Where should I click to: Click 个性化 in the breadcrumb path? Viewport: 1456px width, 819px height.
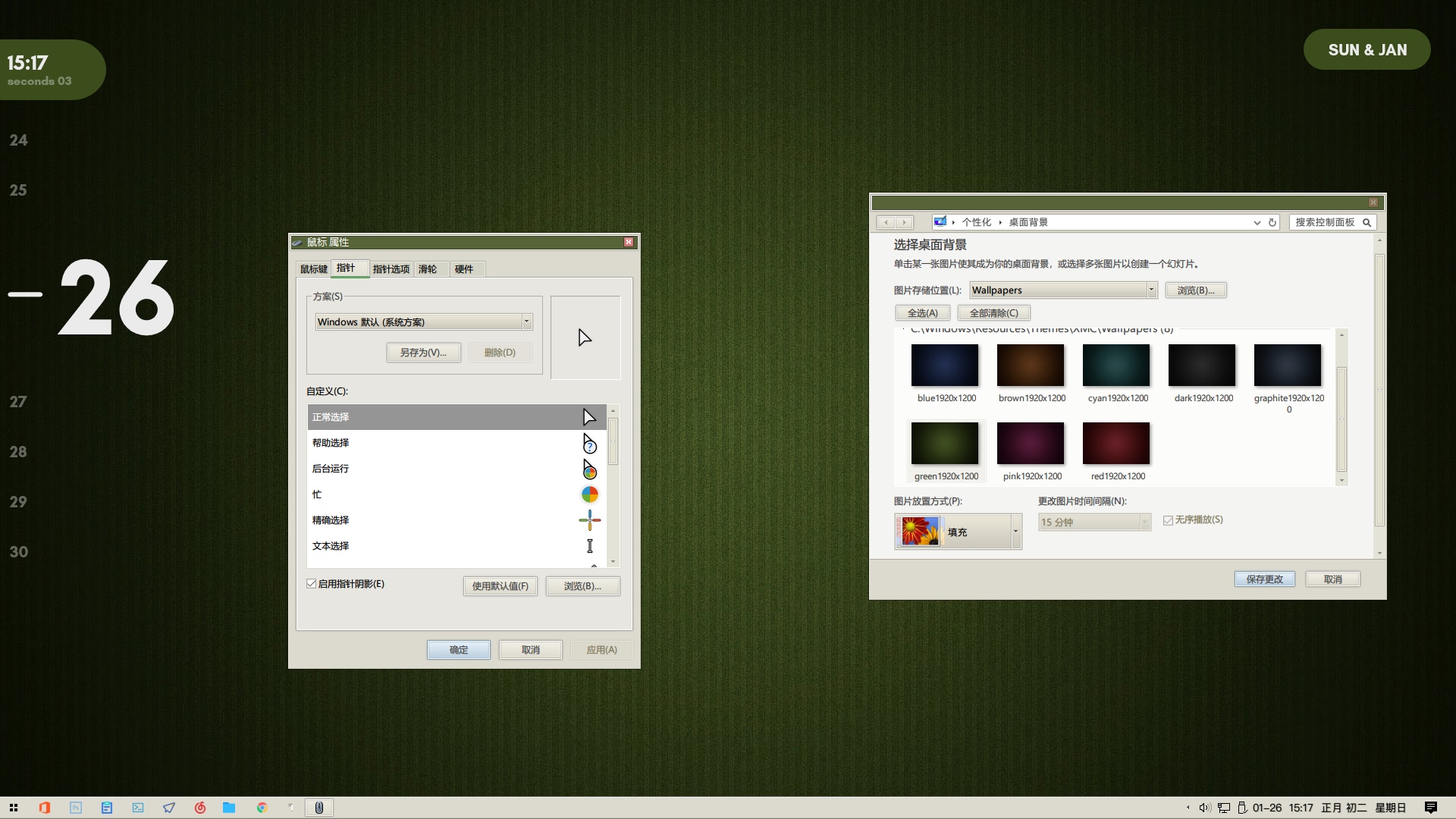tap(977, 222)
